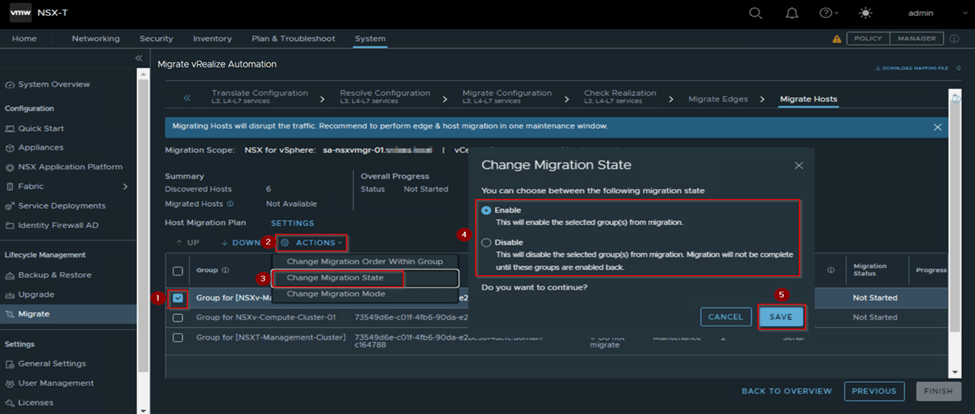The image size is (975, 414).
Task: Select the Enable radio button
Action: click(487, 211)
